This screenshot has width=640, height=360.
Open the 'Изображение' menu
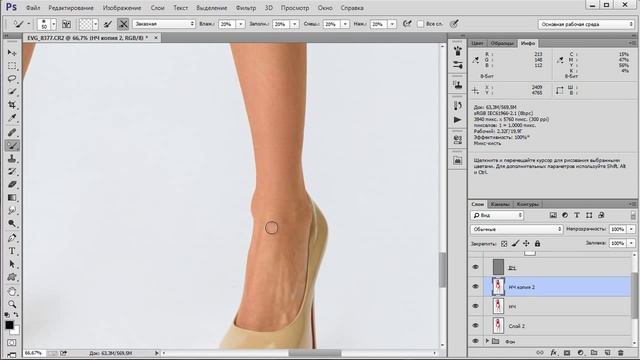122,8
